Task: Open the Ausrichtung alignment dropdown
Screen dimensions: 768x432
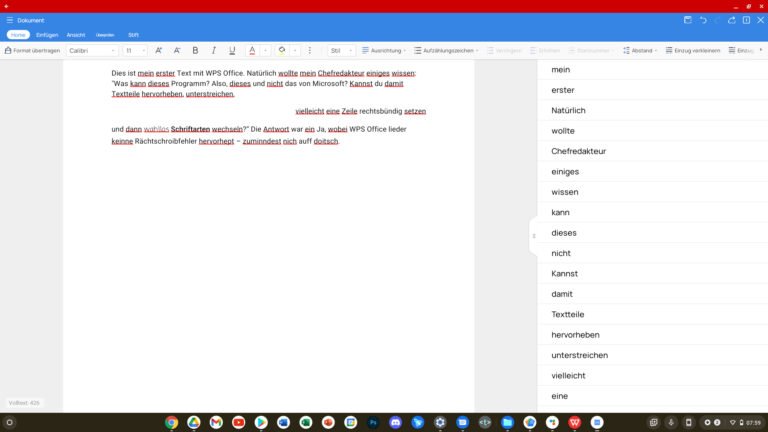Action: coord(384,50)
